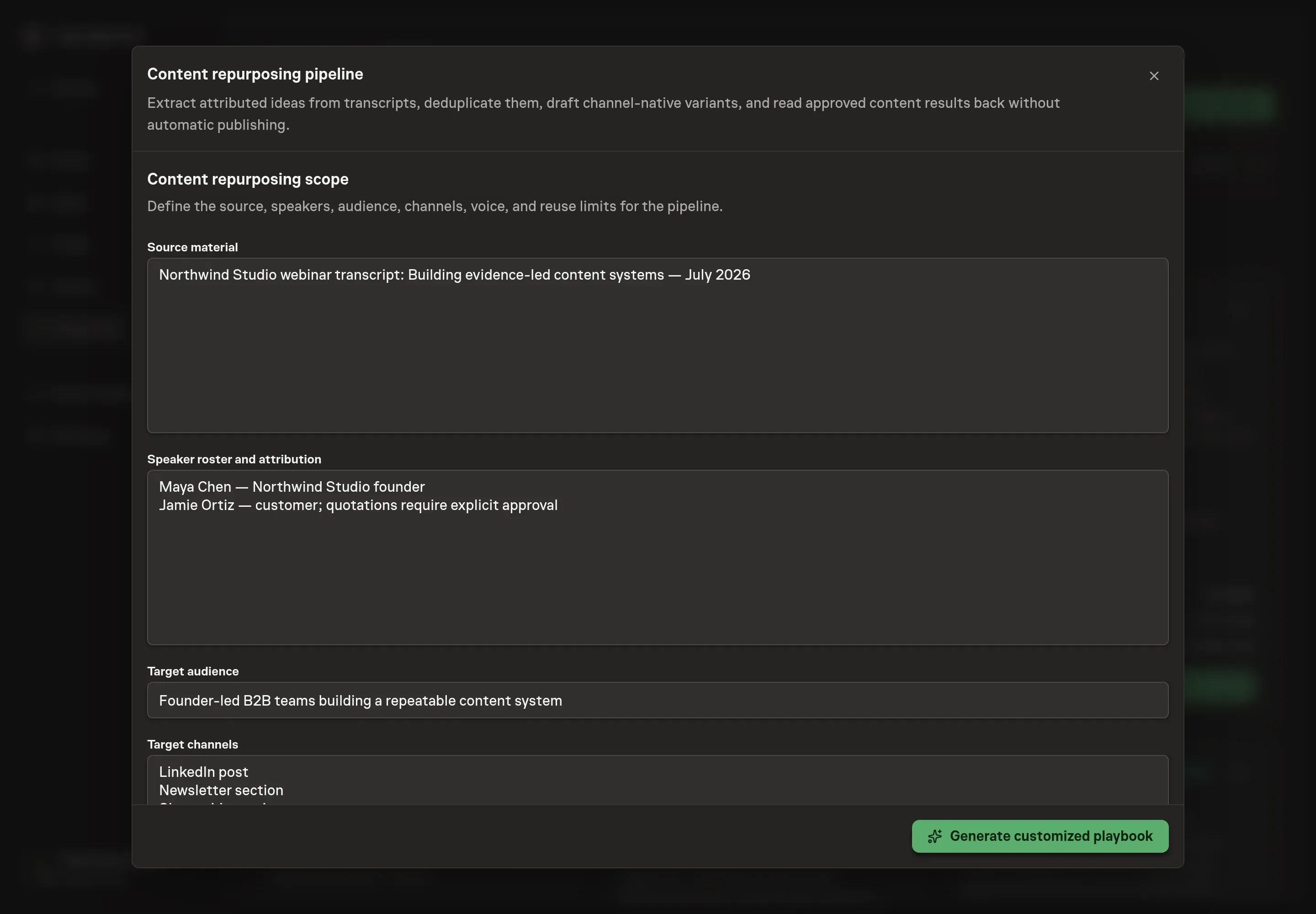Click the Generate customized playbook button

[1040, 835]
